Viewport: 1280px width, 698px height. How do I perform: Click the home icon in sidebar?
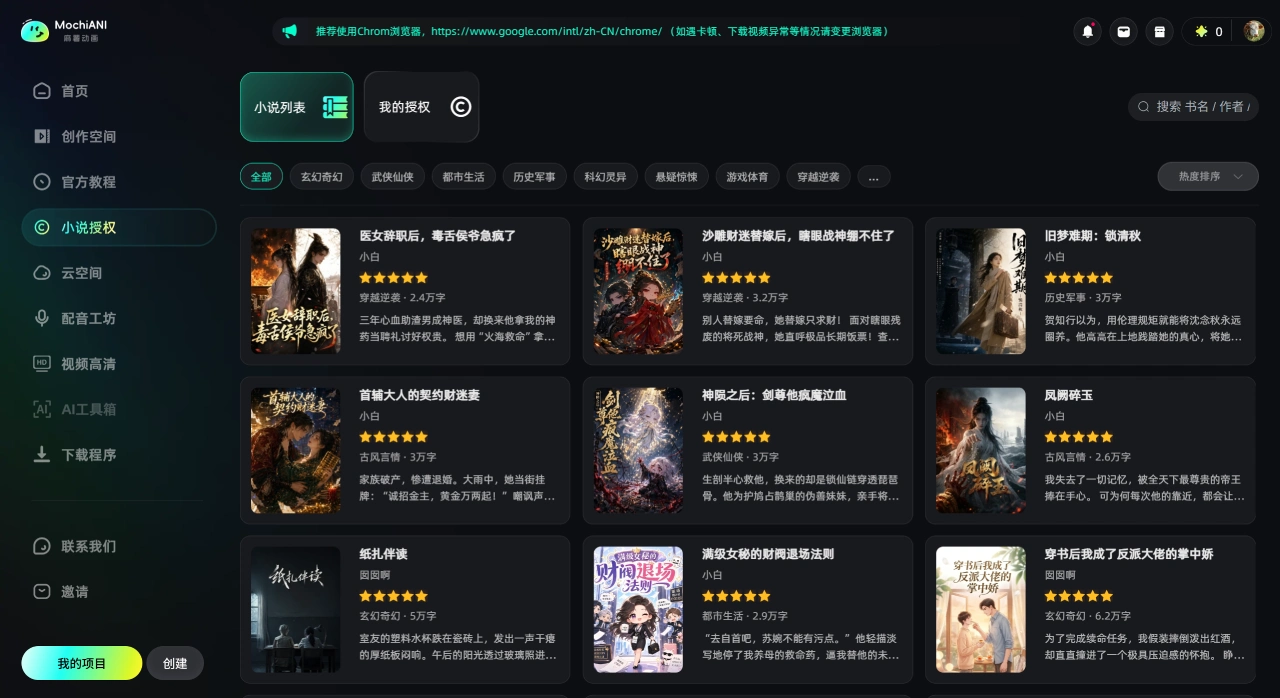coord(42,91)
